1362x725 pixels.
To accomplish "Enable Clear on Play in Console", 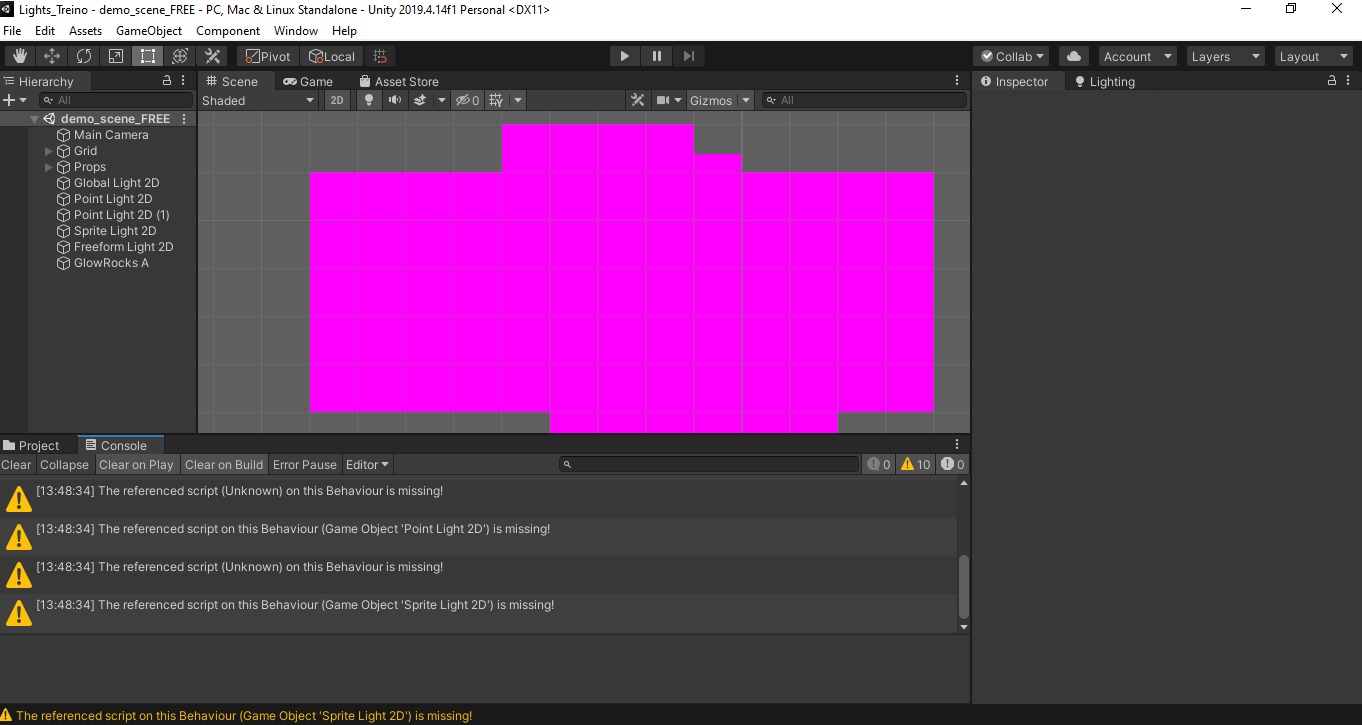I will [x=136, y=465].
